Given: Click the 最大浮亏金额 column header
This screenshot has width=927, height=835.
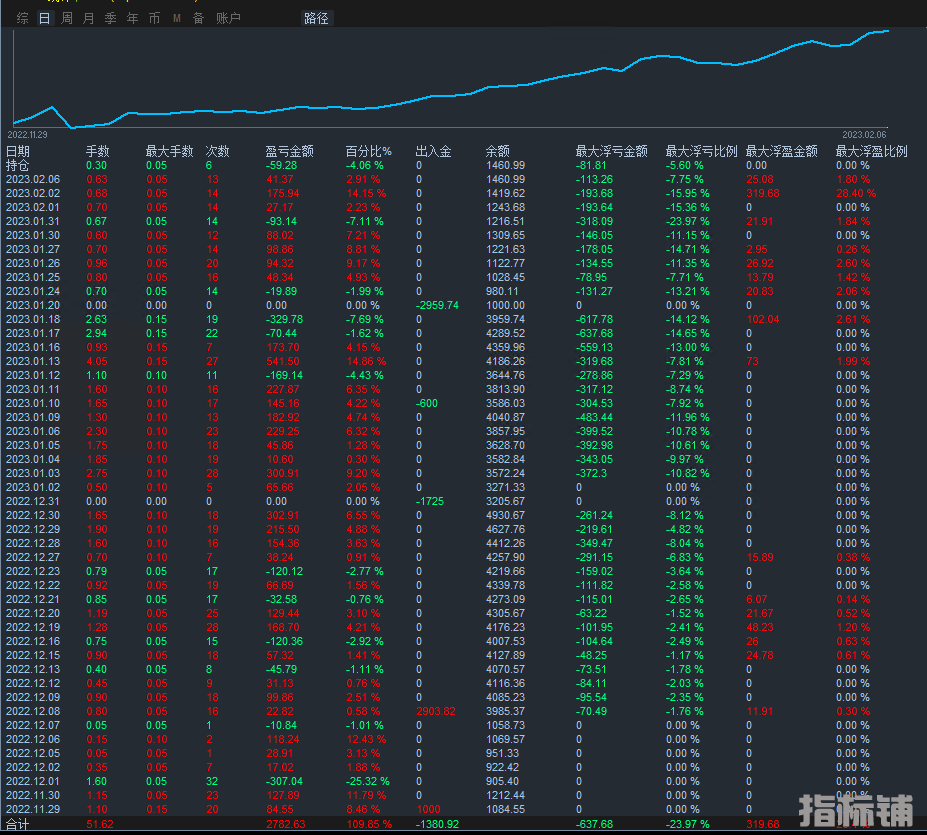Looking at the screenshot, I should pos(611,151).
